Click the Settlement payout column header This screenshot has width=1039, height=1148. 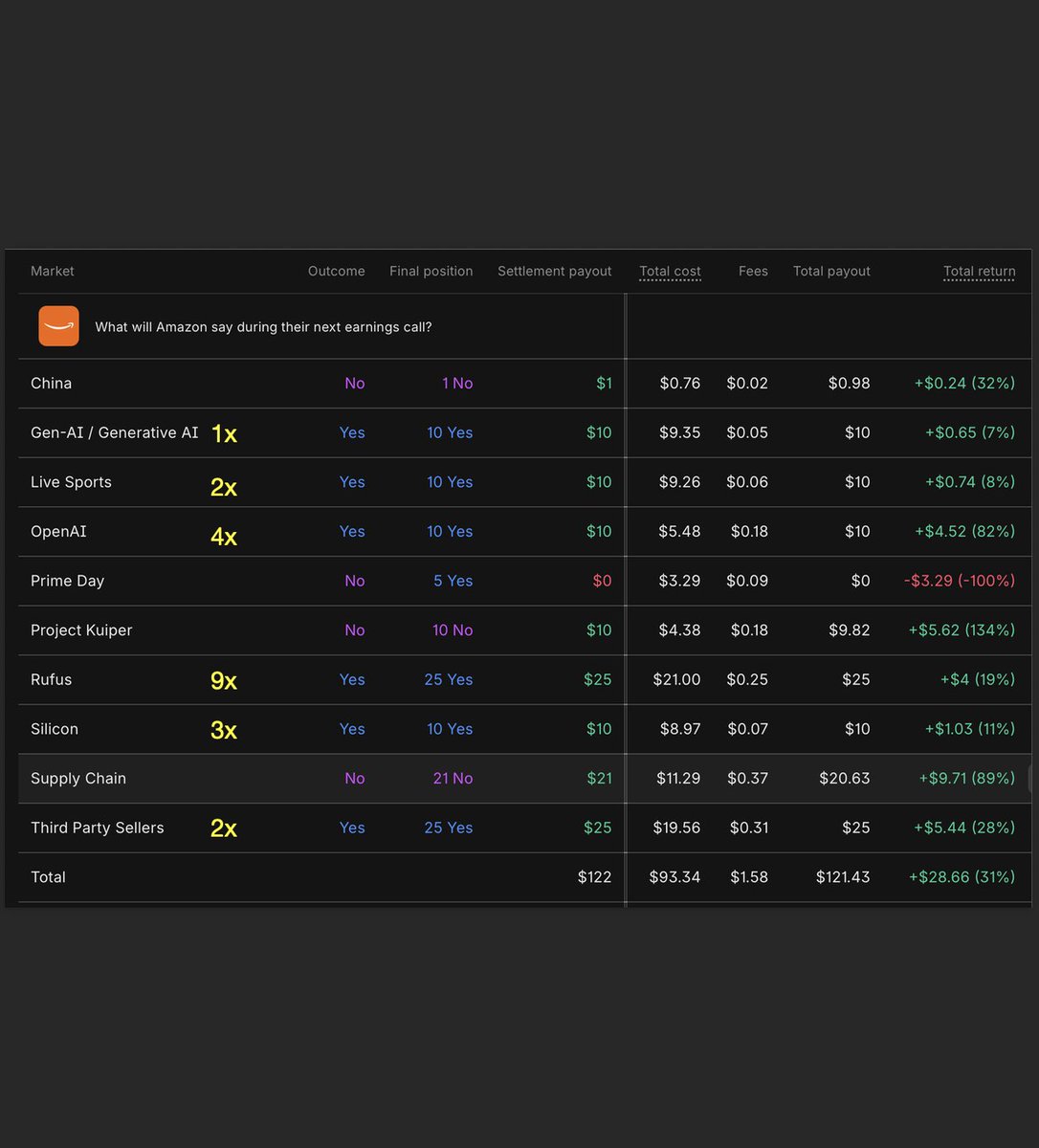554,272
